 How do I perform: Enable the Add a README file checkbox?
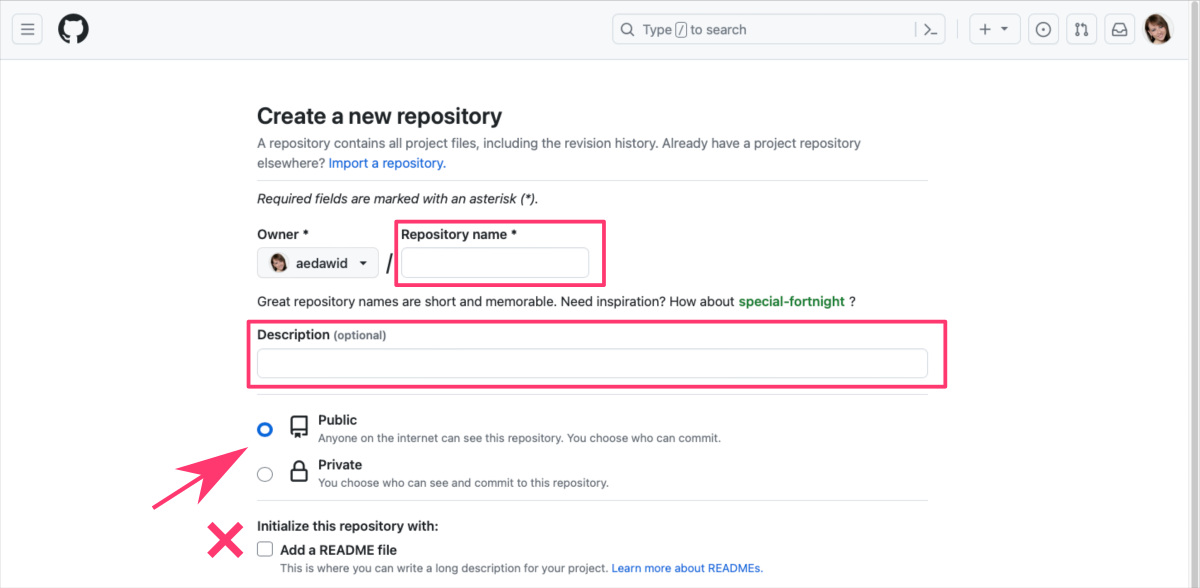[x=264, y=549]
